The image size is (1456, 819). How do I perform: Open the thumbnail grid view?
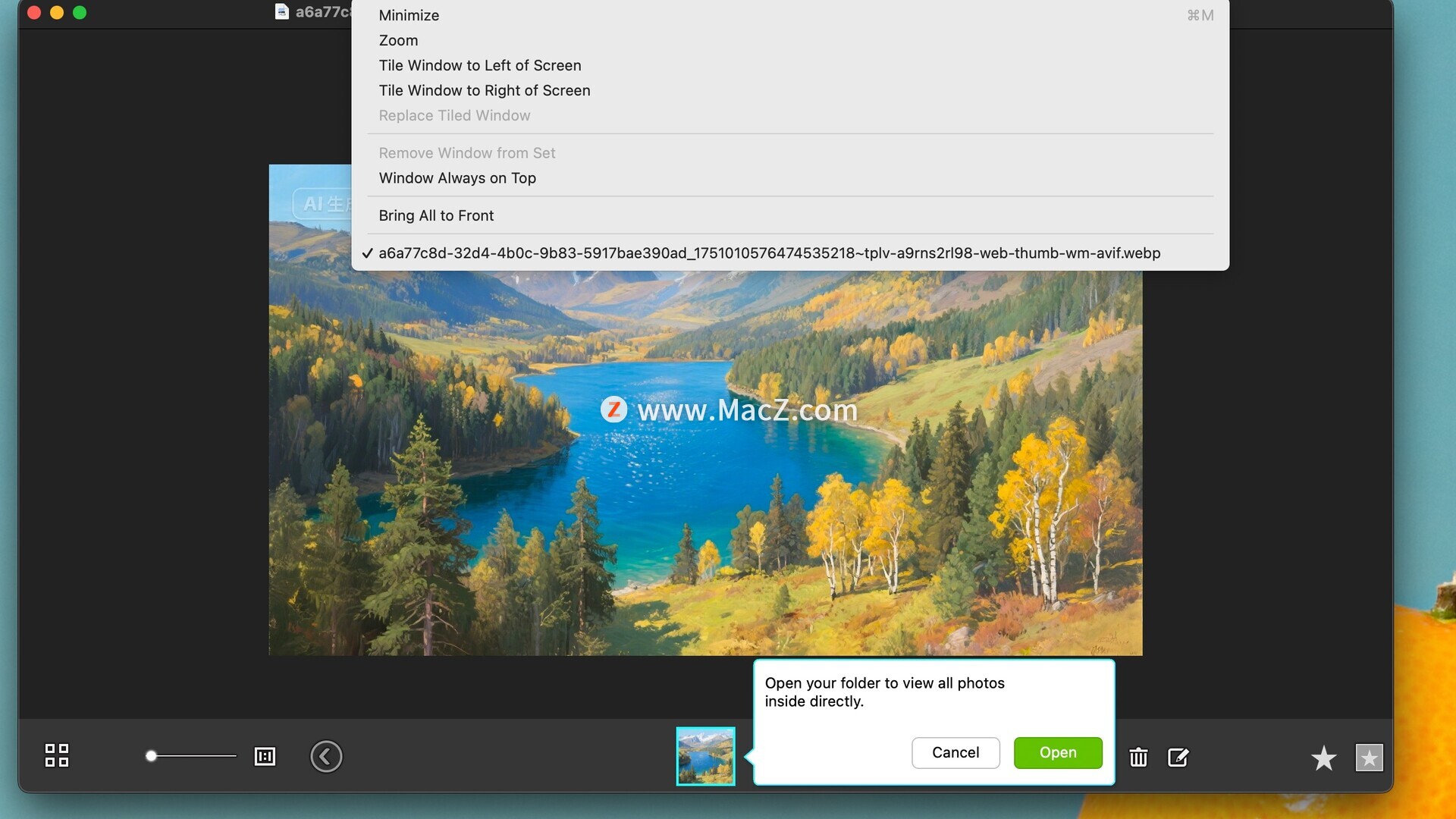(57, 755)
